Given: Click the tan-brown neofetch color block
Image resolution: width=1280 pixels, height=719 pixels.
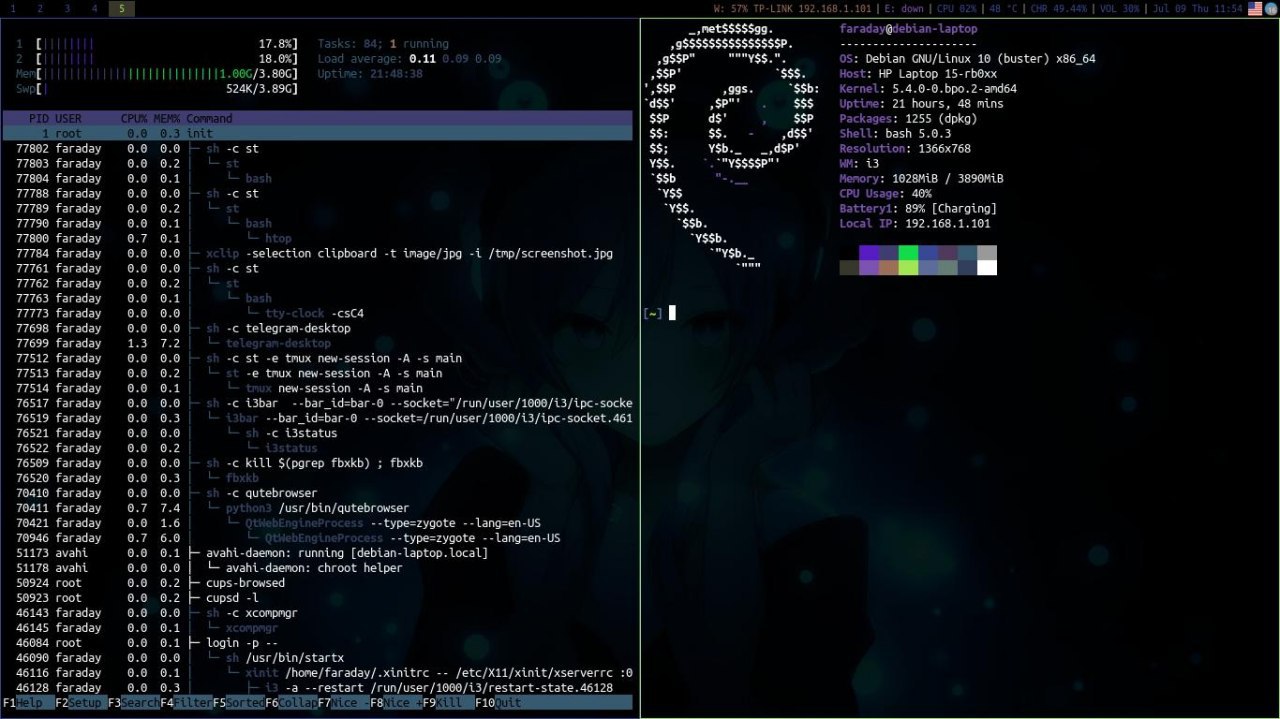Looking at the screenshot, I should tap(888, 267).
